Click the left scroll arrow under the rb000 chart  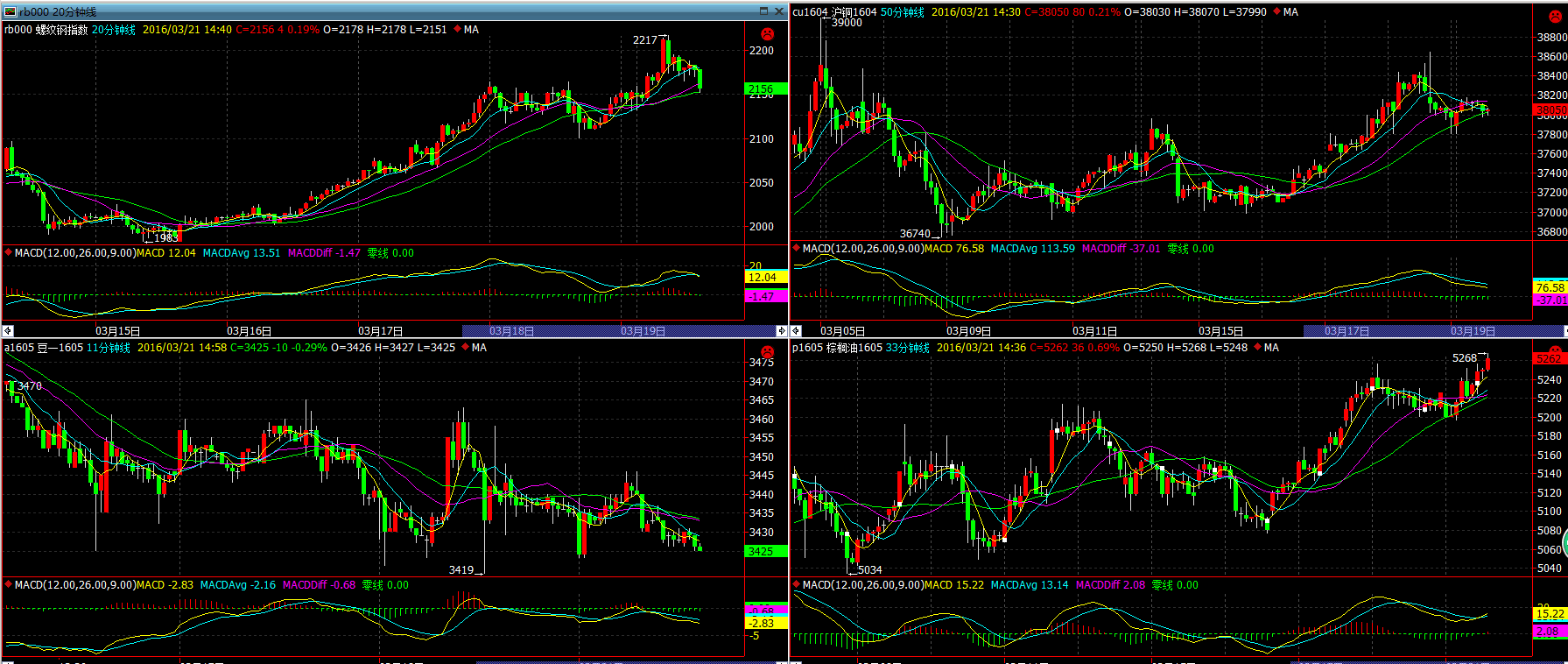[8, 330]
